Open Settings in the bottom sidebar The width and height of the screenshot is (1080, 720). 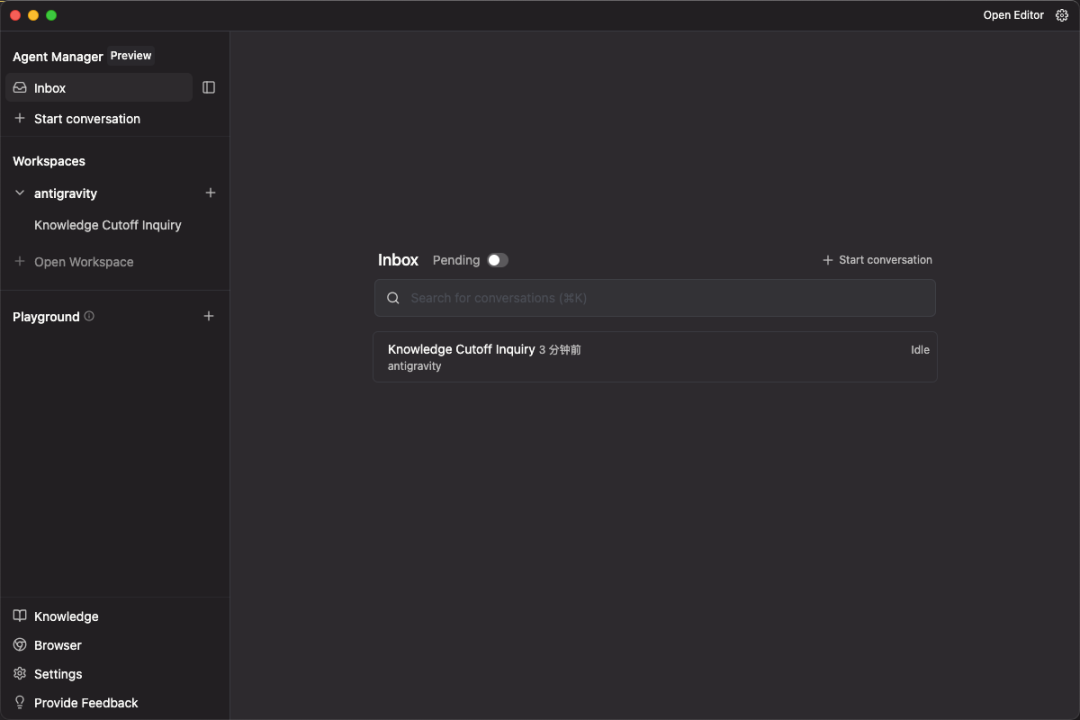click(x=57, y=674)
